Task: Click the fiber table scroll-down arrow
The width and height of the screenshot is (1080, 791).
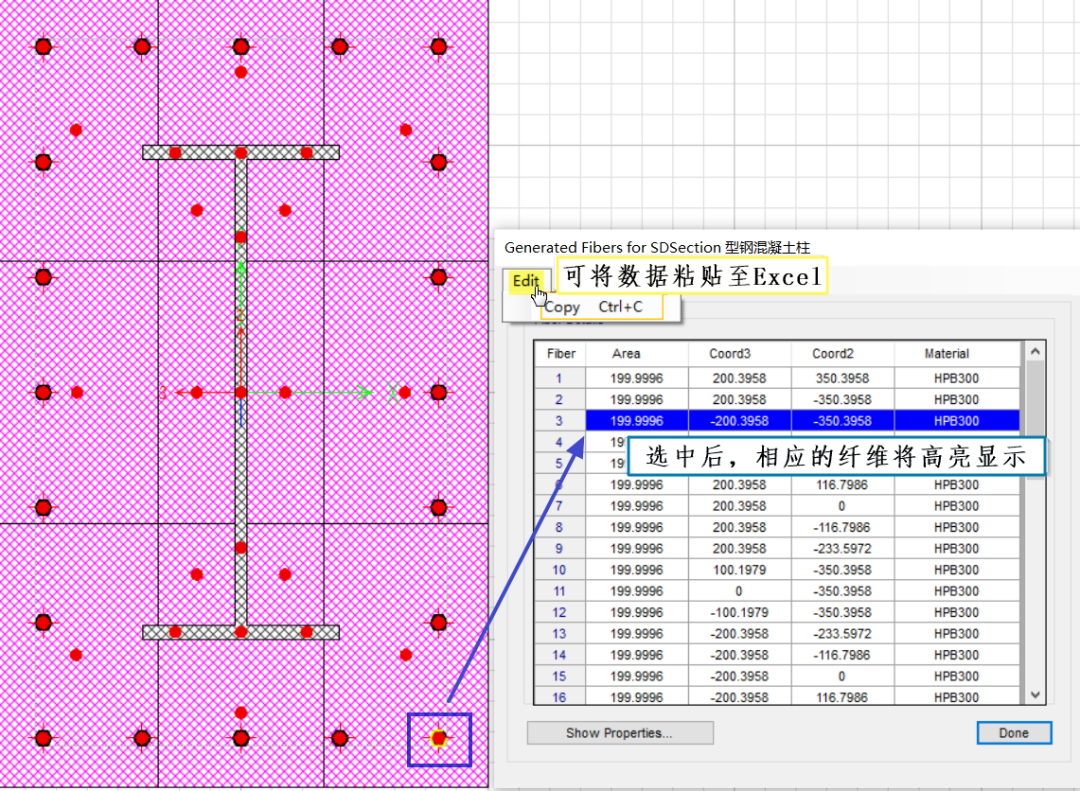Action: click(x=1035, y=694)
